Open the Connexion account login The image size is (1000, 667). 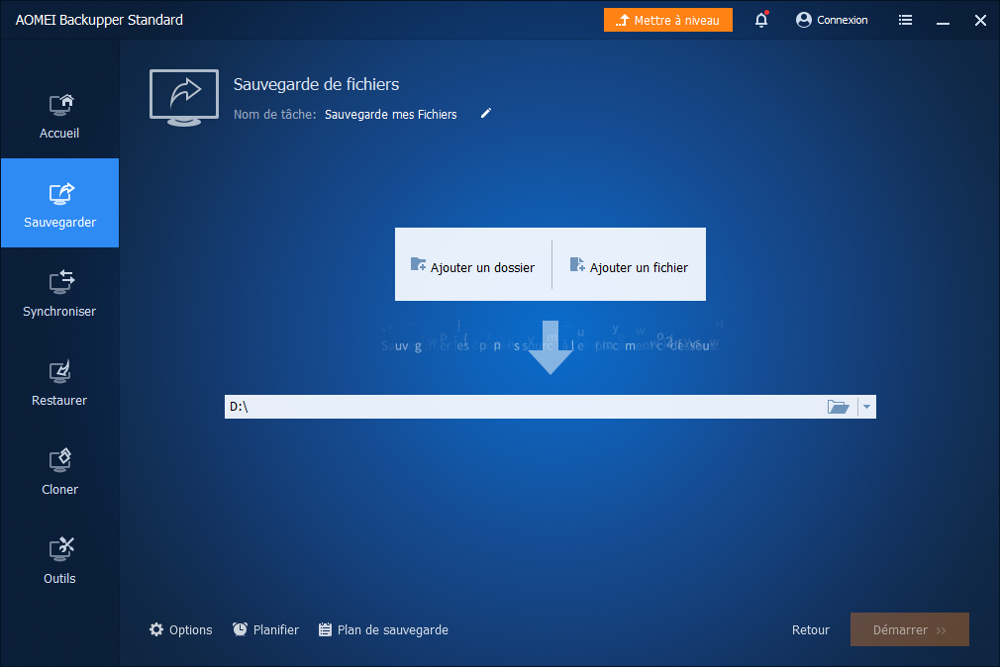(831, 20)
